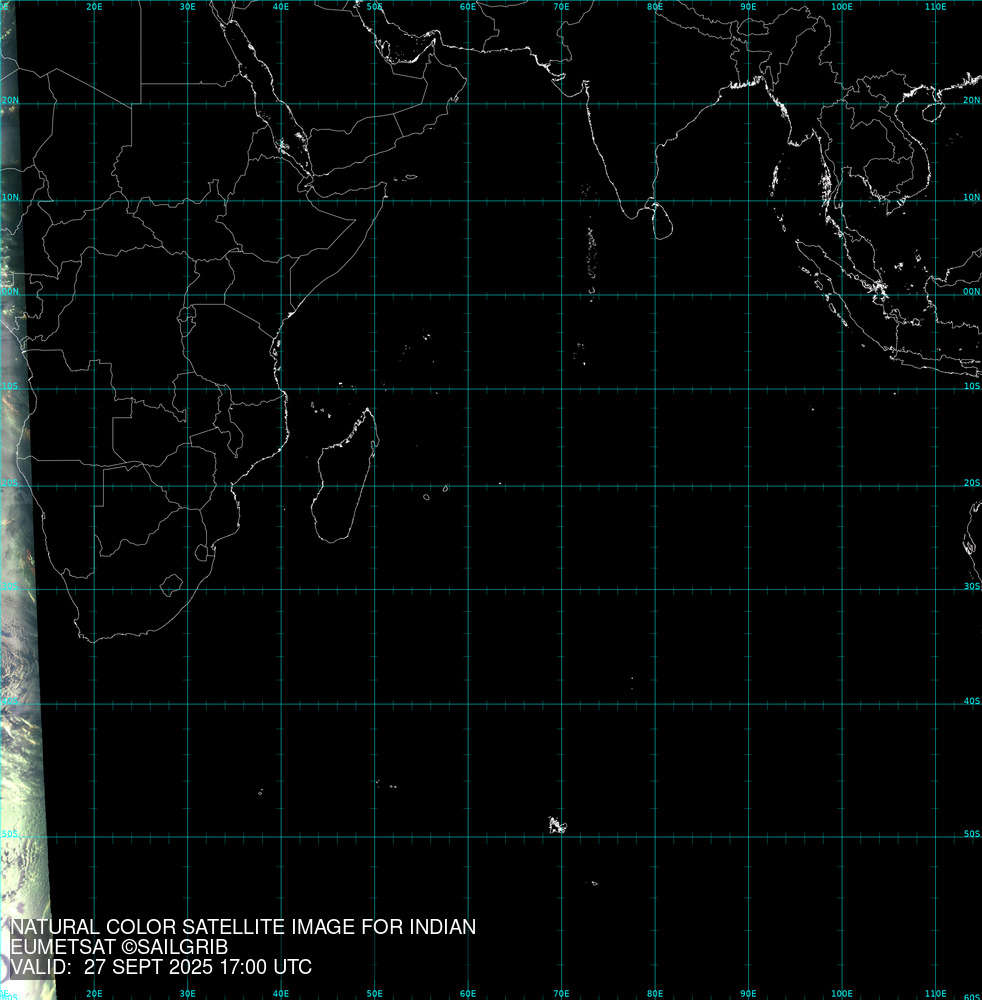Click the 40S latitude label on right edge
The image size is (982, 1000).
(x=971, y=702)
